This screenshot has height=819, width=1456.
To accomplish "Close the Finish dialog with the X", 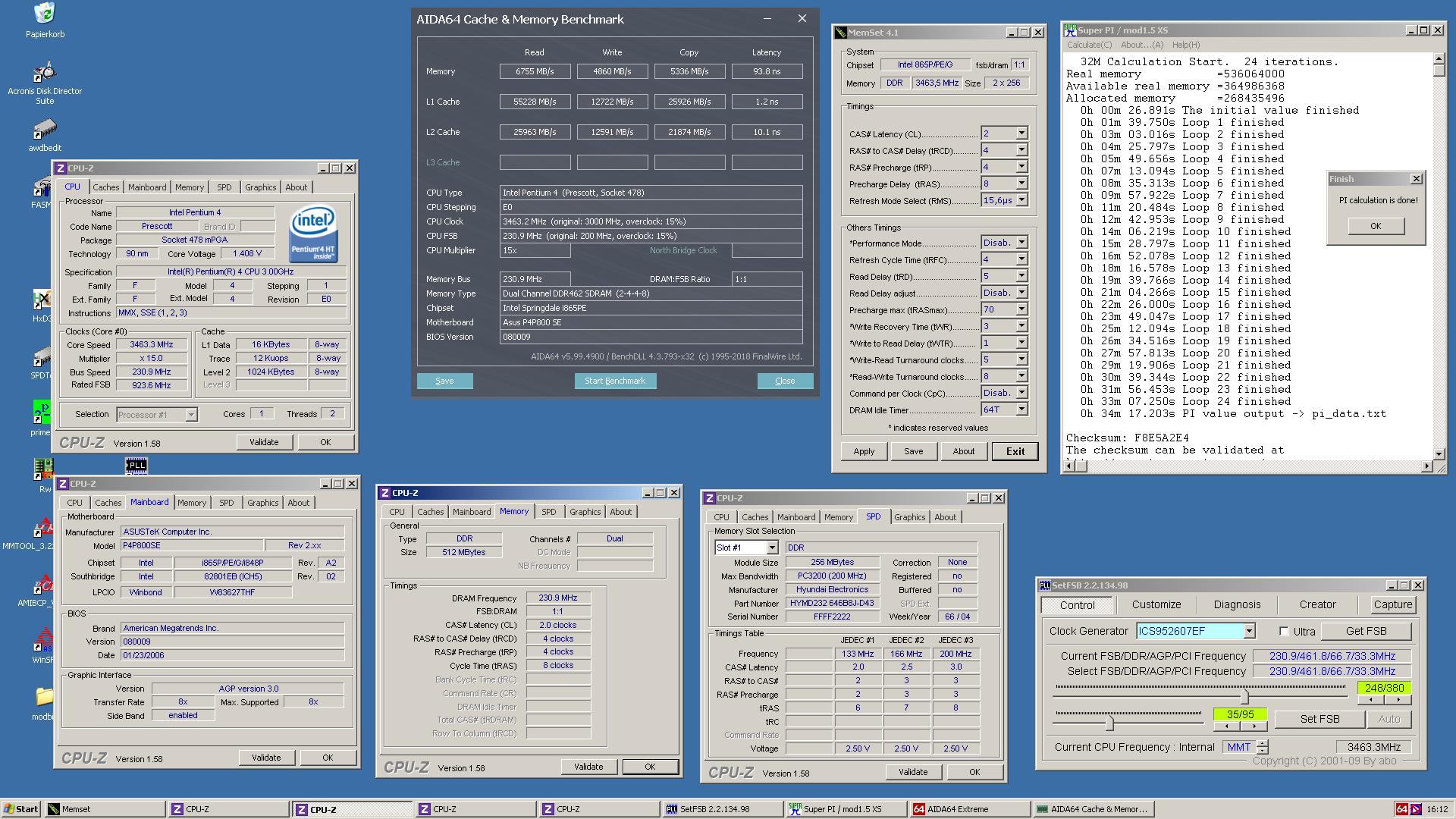I will 1416,179.
